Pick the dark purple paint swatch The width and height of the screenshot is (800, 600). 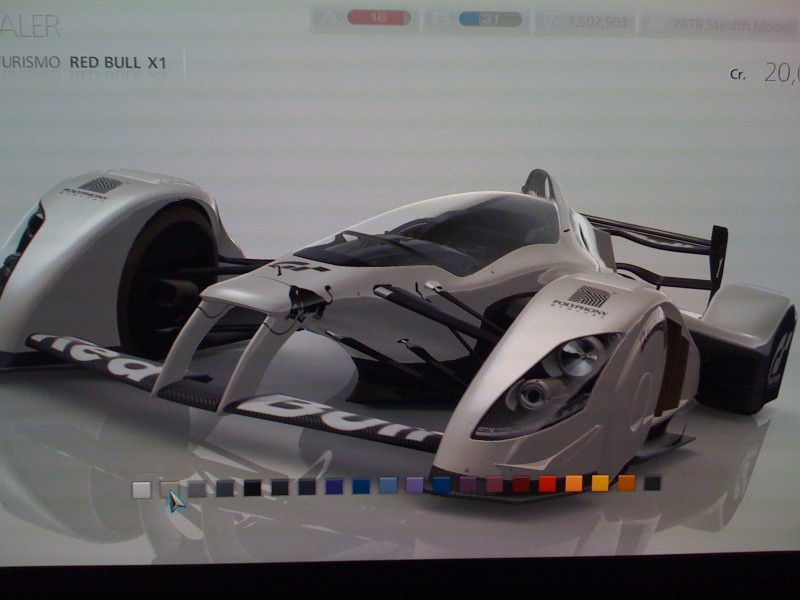(x=468, y=484)
